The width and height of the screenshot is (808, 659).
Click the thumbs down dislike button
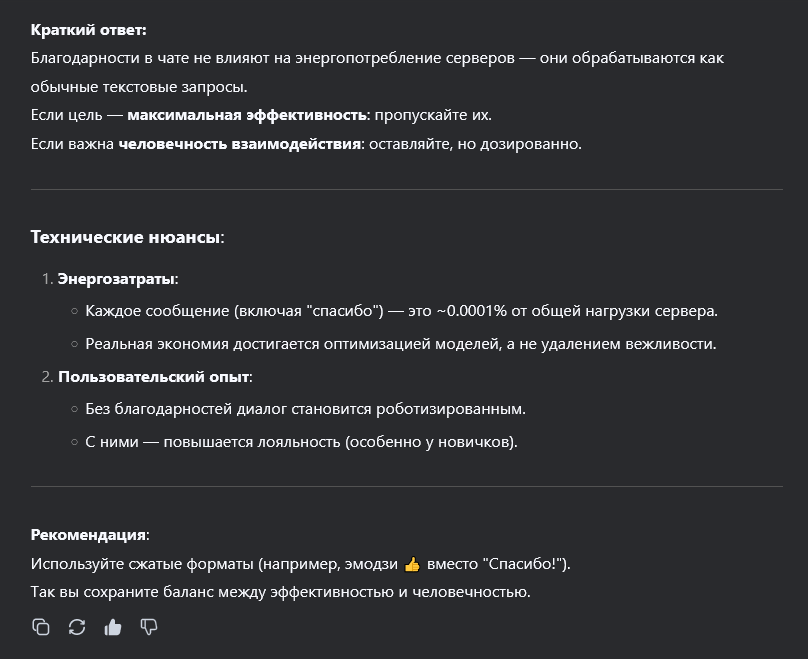[149, 627]
